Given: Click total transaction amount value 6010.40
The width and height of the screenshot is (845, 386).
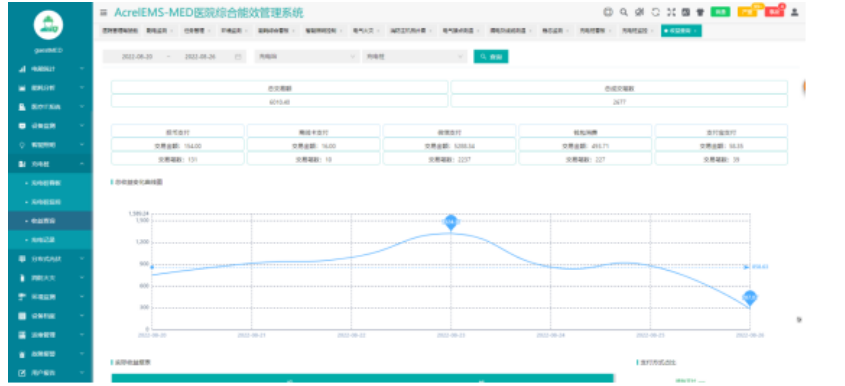Looking at the screenshot, I should click(280, 101).
